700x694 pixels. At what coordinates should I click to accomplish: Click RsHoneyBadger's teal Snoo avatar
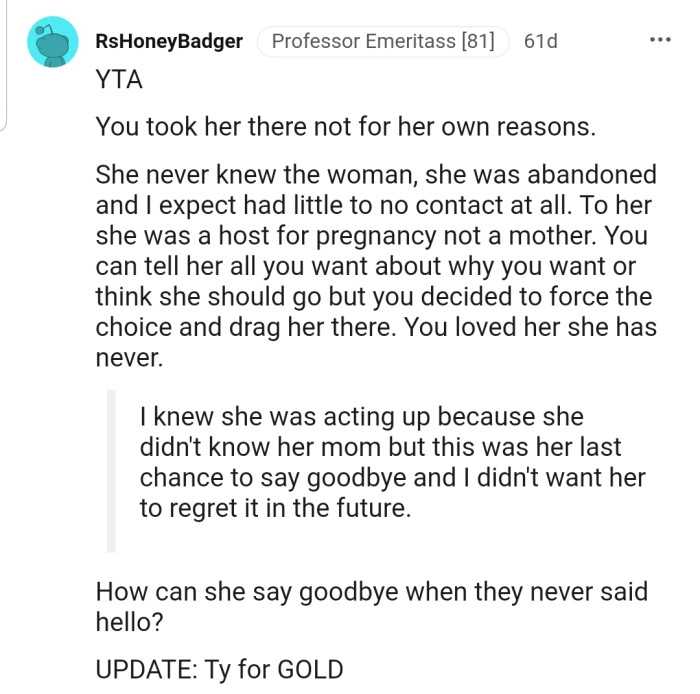[52, 42]
